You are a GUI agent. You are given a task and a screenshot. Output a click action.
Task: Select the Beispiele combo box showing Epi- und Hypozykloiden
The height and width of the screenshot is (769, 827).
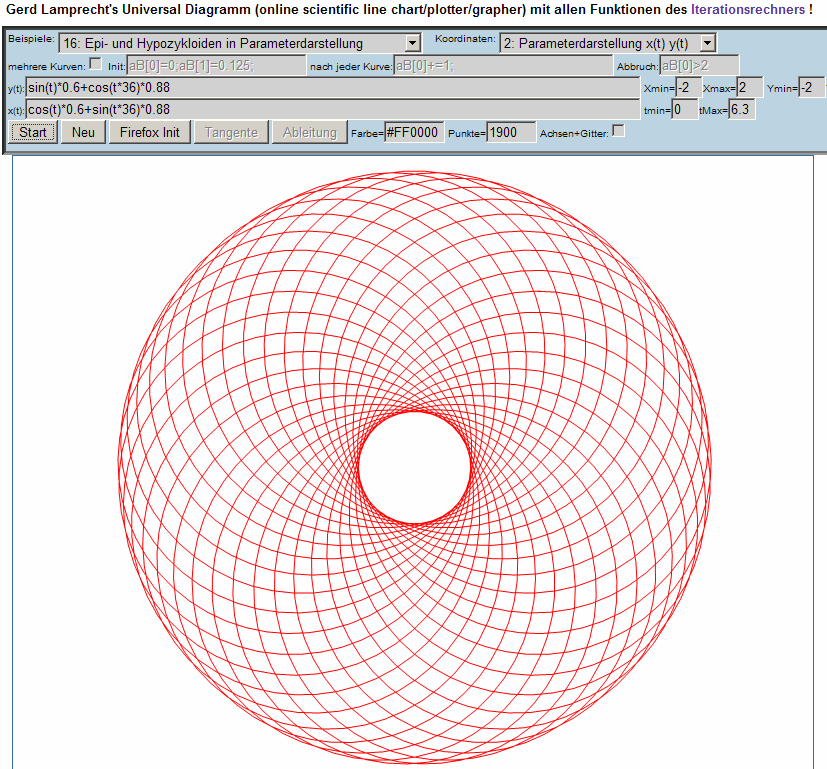(x=240, y=43)
